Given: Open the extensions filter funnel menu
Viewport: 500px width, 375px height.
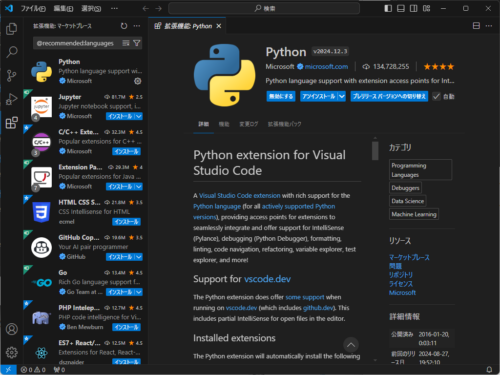Looking at the screenshot, I should (x=137, y=43).
